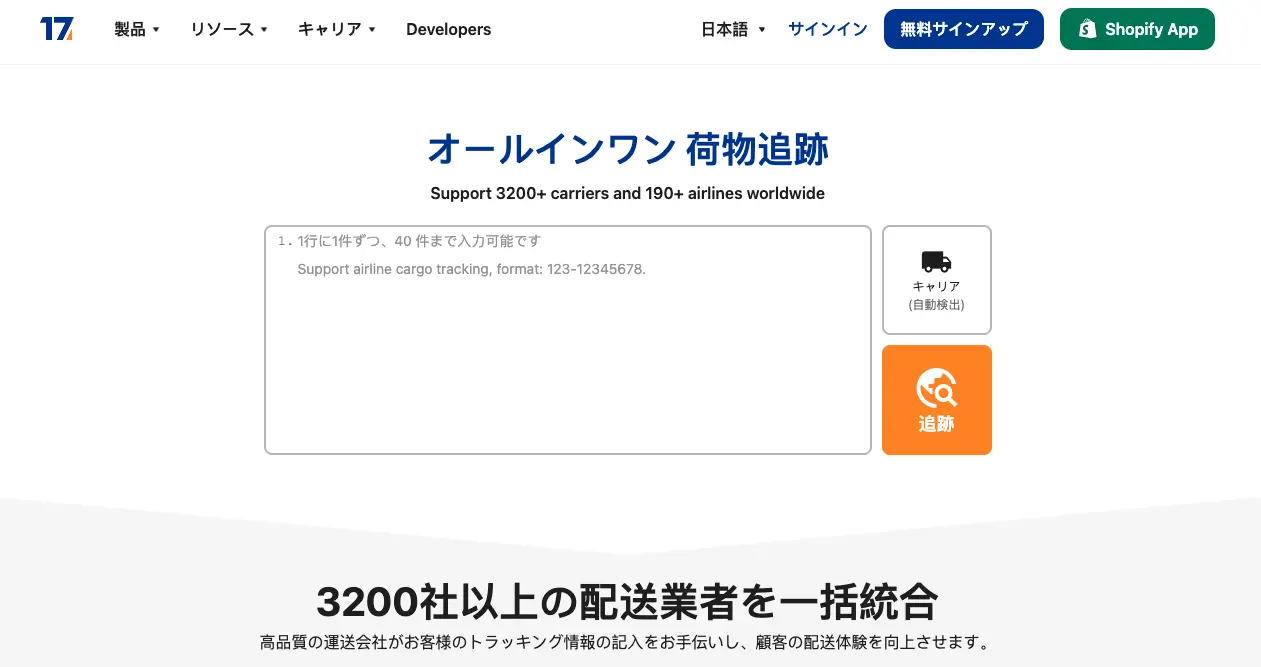Focus the tracking number text area
The width and height of the screenshot is (1261, 667).
coord(567,360)
